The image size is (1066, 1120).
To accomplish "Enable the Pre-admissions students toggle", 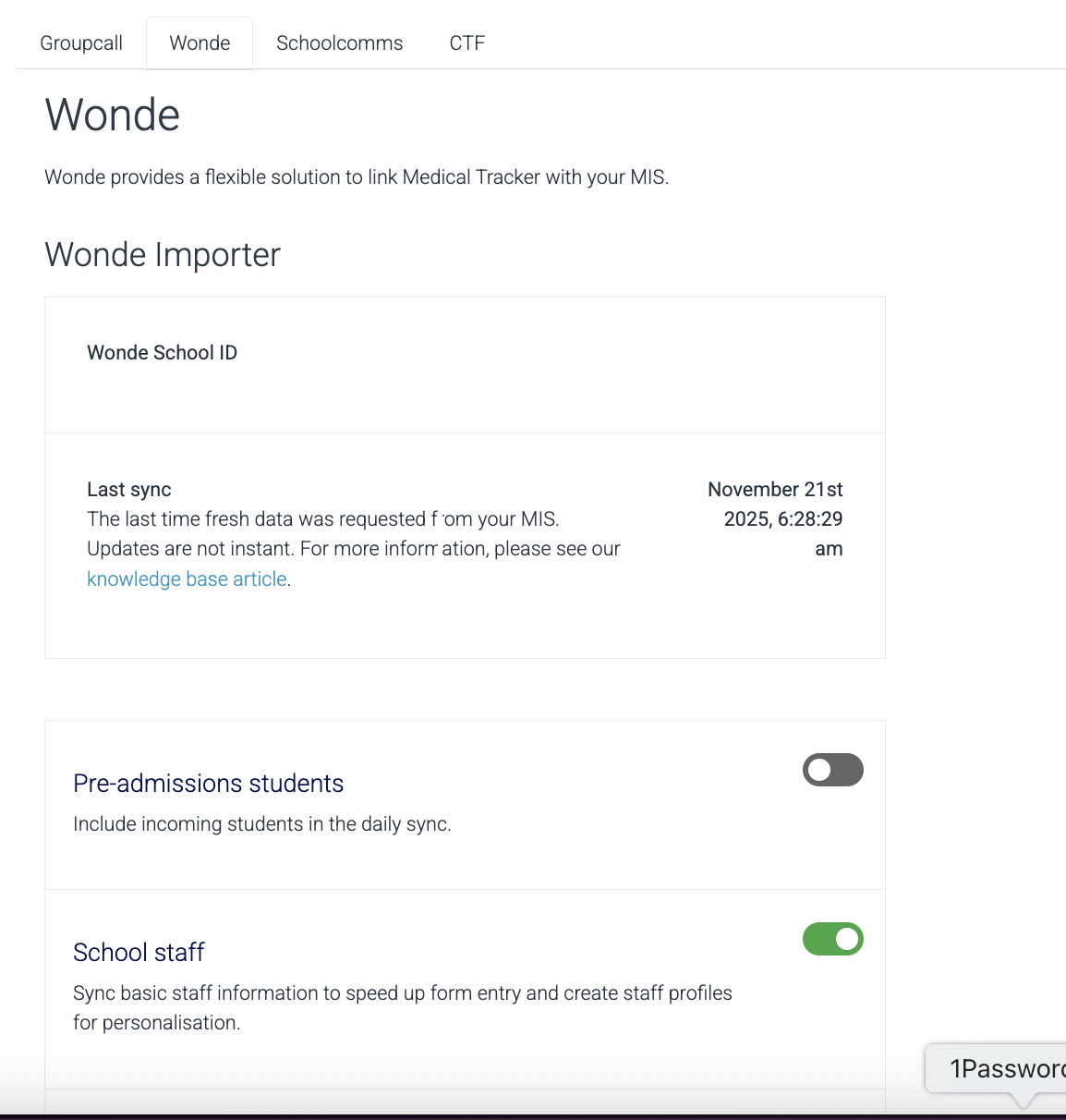I will pyautogui.click(x=832, y=770).
